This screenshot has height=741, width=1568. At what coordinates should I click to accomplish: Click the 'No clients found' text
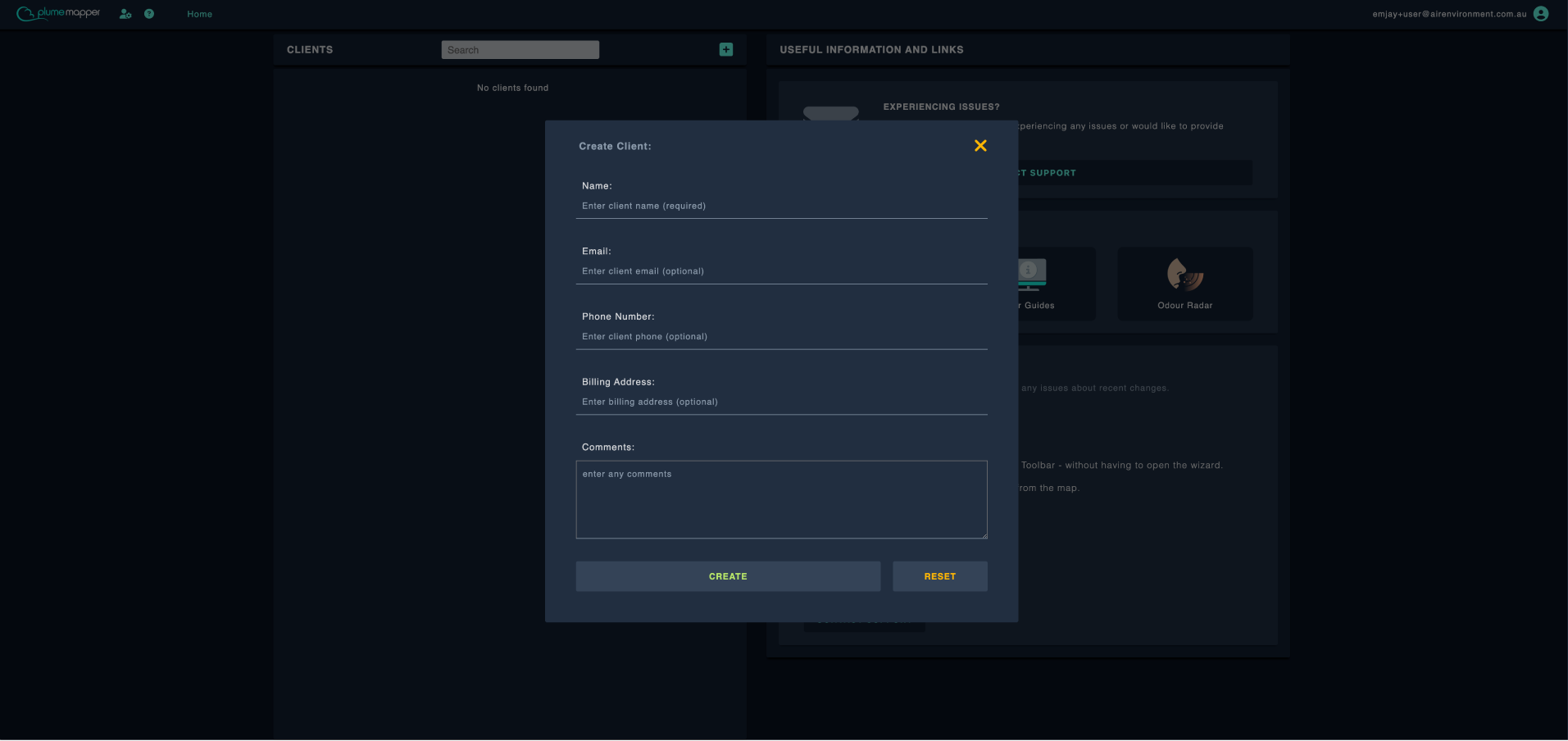[513, 88]
